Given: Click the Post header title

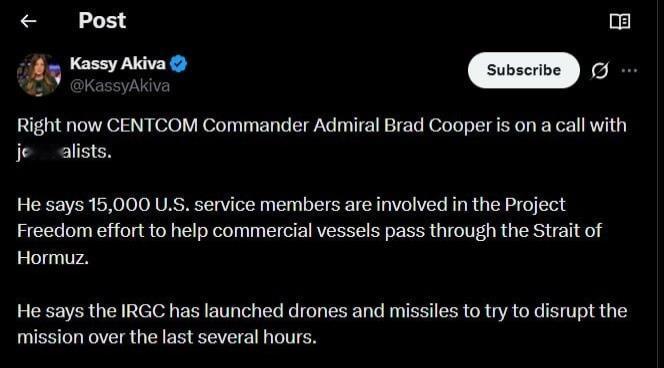Looking at the screenshot, I should pos(102,20).
